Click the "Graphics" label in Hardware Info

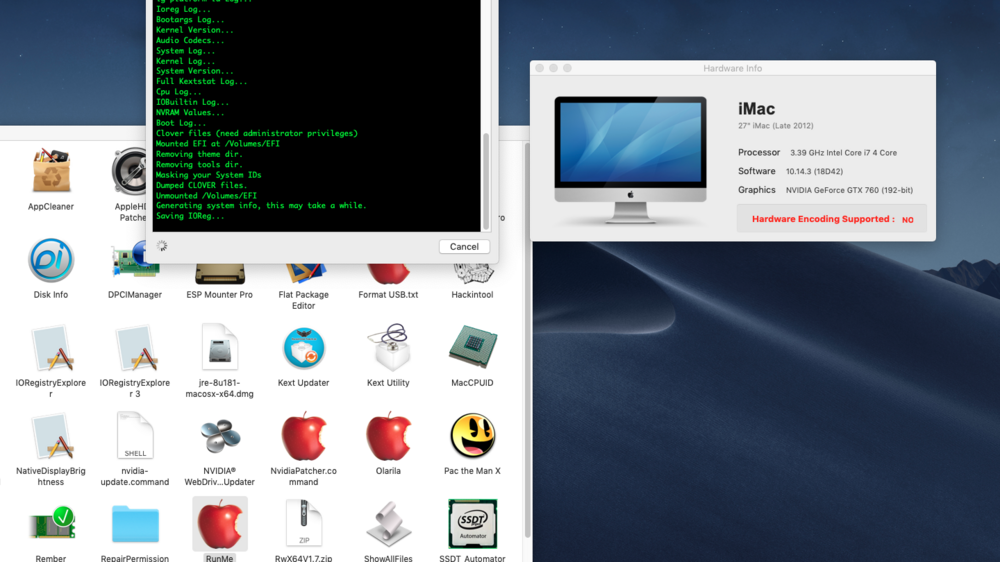point(756,190)
